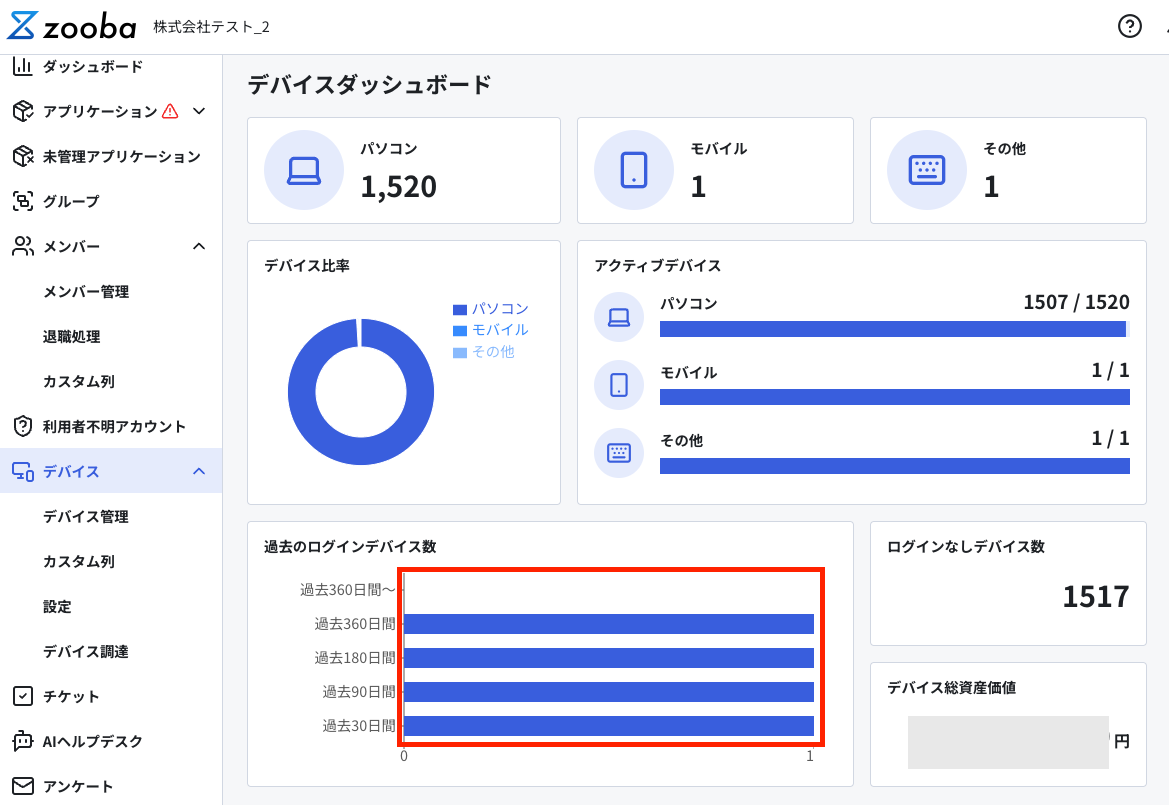Click the tablet icon in モバイル card

[x=634, y=170]
